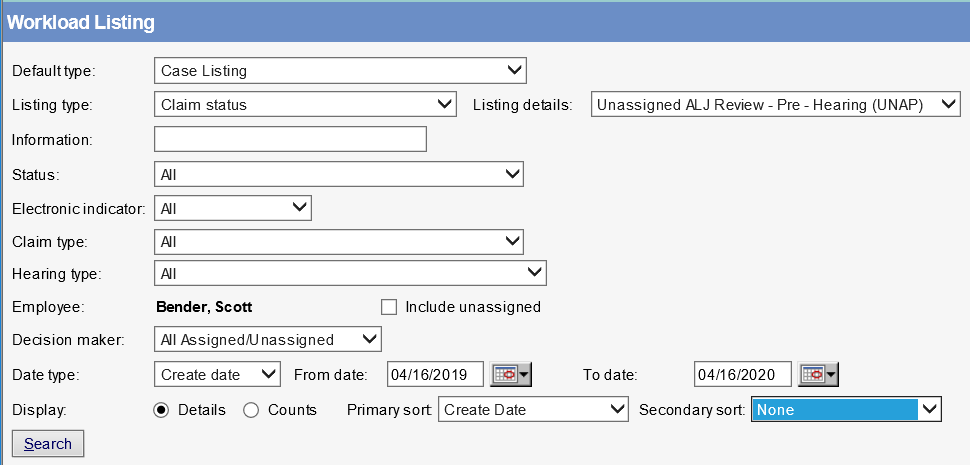Click the To date input field

[742, 374]
